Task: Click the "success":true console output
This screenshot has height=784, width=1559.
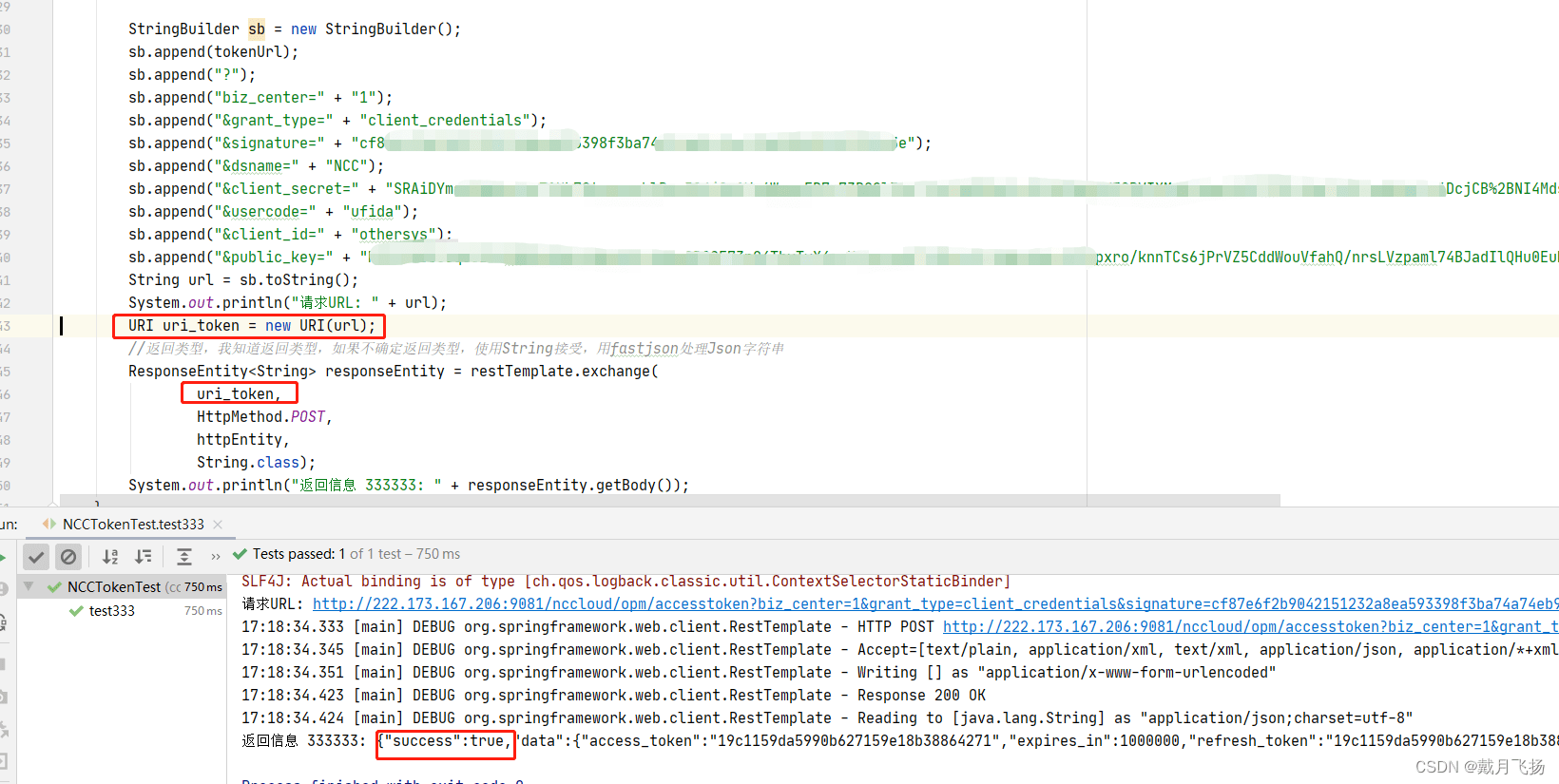Action: click(x=444, y=741)
